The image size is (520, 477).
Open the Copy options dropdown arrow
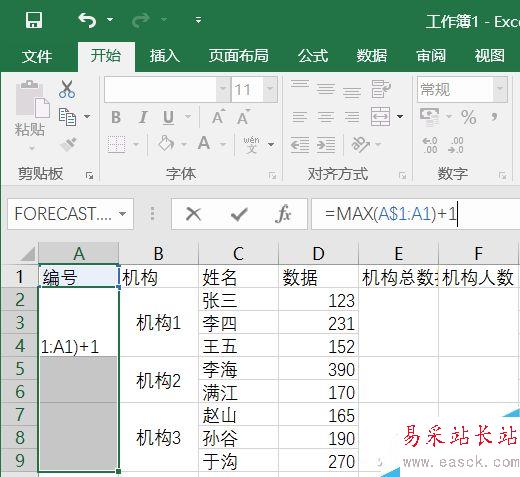87,116
